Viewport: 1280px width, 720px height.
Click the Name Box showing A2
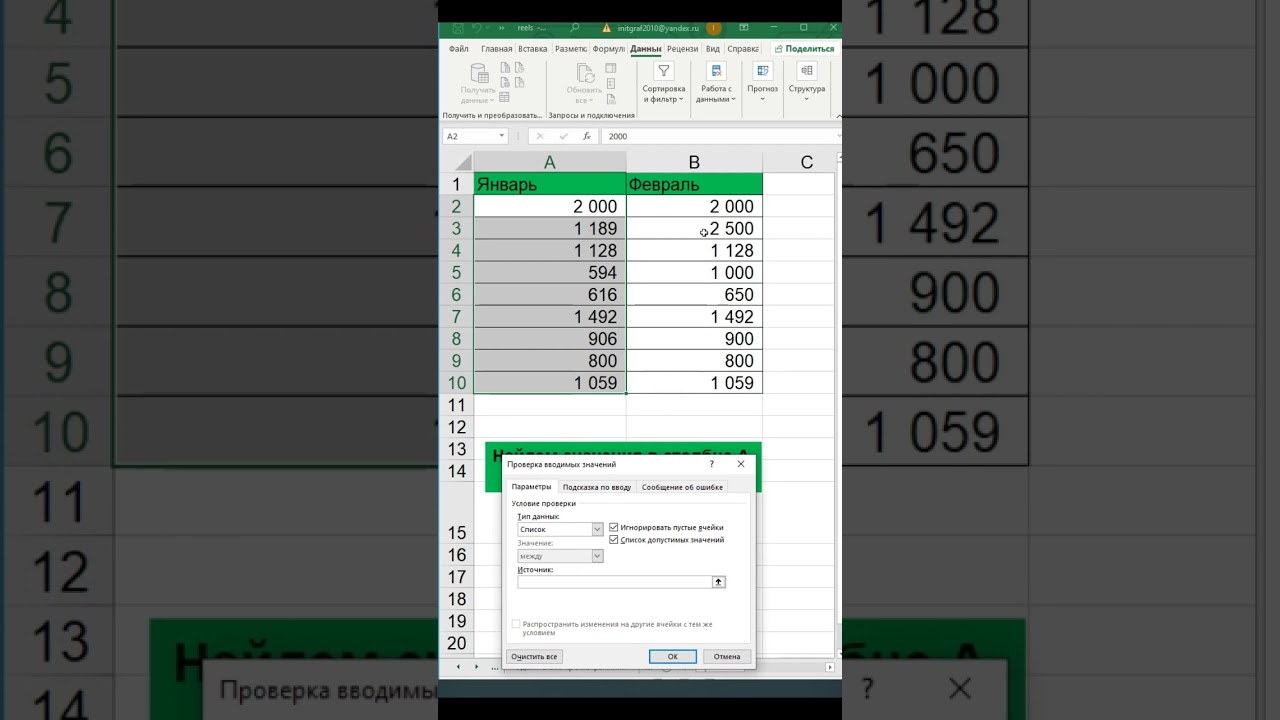(x=470, y=136)
